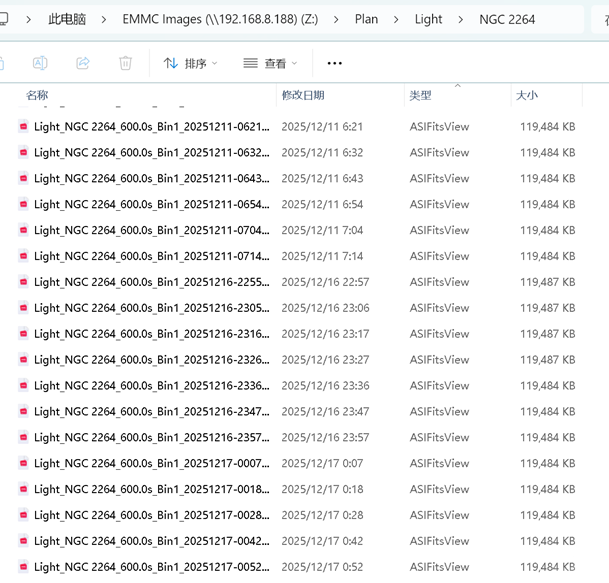Click the Rename icon in the toolbar
This screenshot has width=609, height=583.
tap(40, 63)
